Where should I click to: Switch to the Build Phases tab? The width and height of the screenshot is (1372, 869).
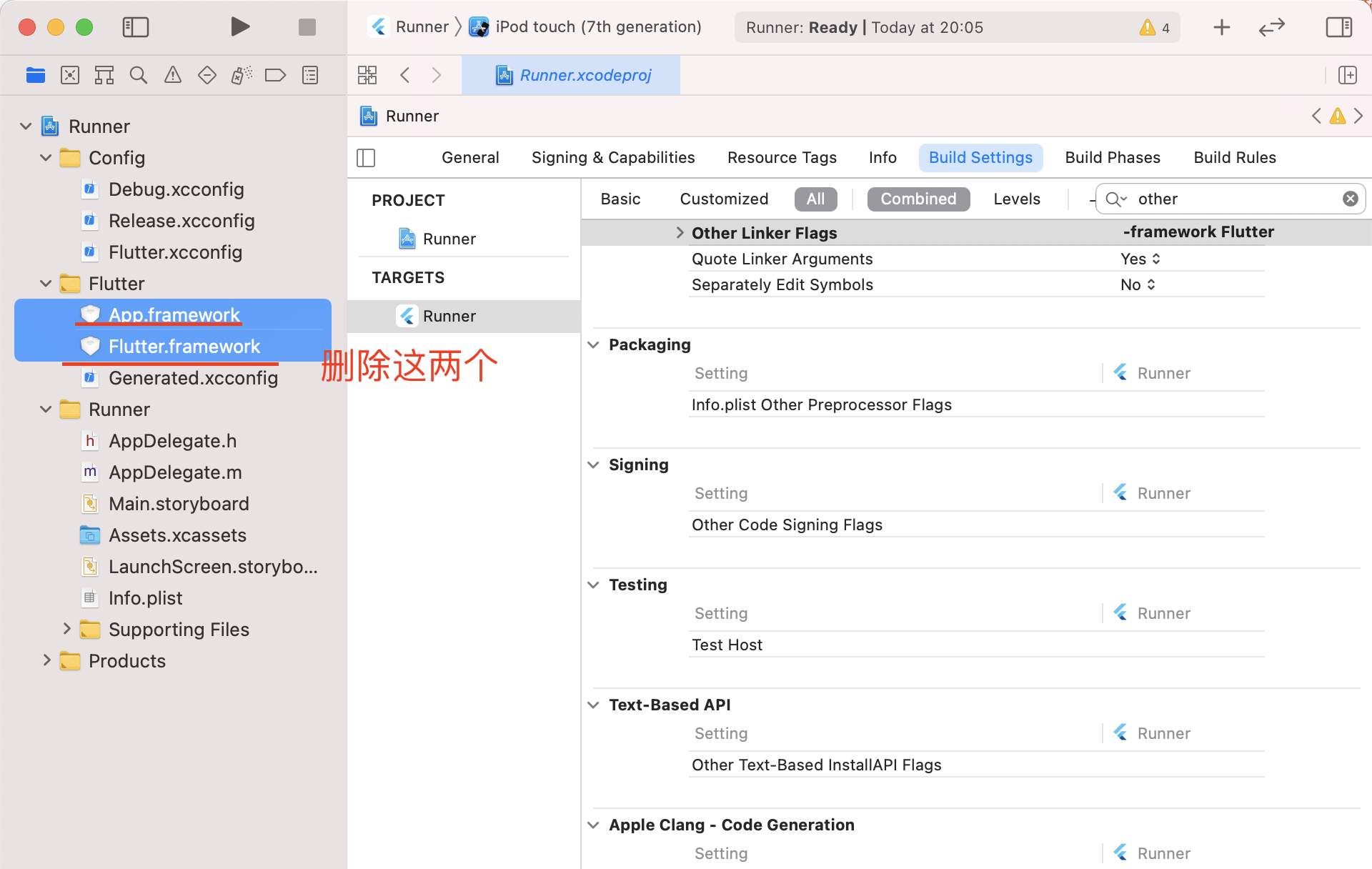1113,157
